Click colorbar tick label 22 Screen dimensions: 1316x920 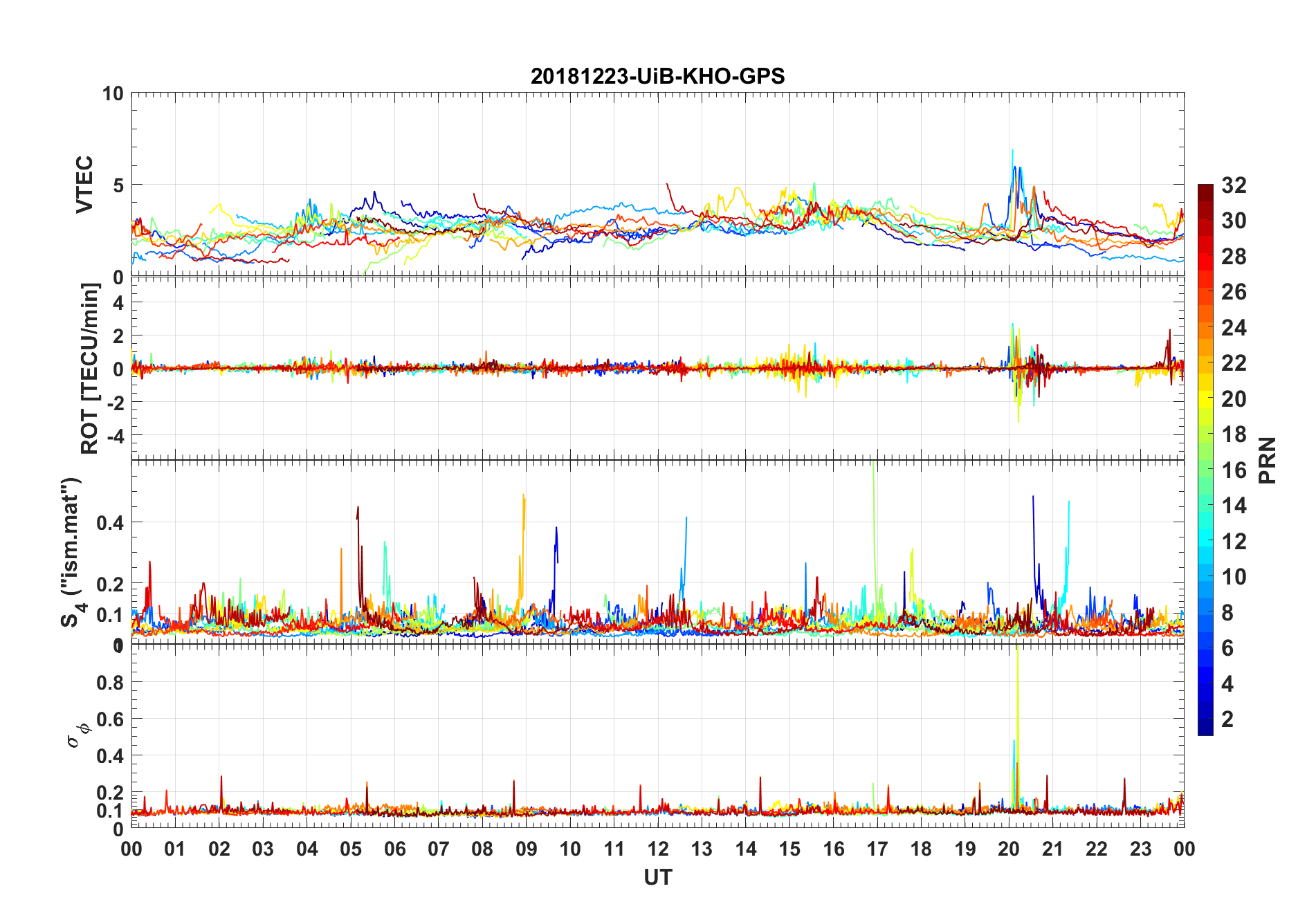(1234, 363)
